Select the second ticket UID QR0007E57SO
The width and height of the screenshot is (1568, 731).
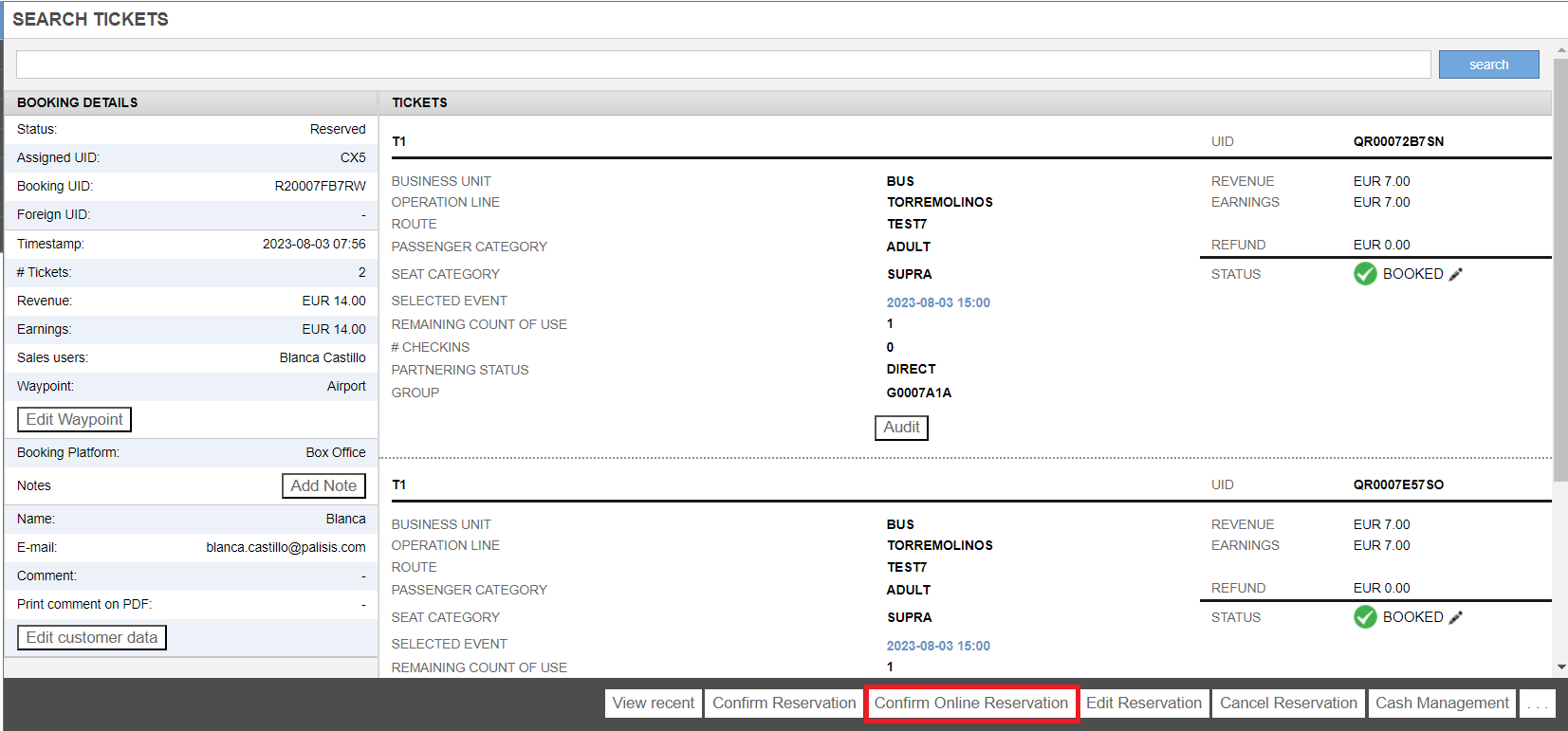click(x=1398, y=484)
